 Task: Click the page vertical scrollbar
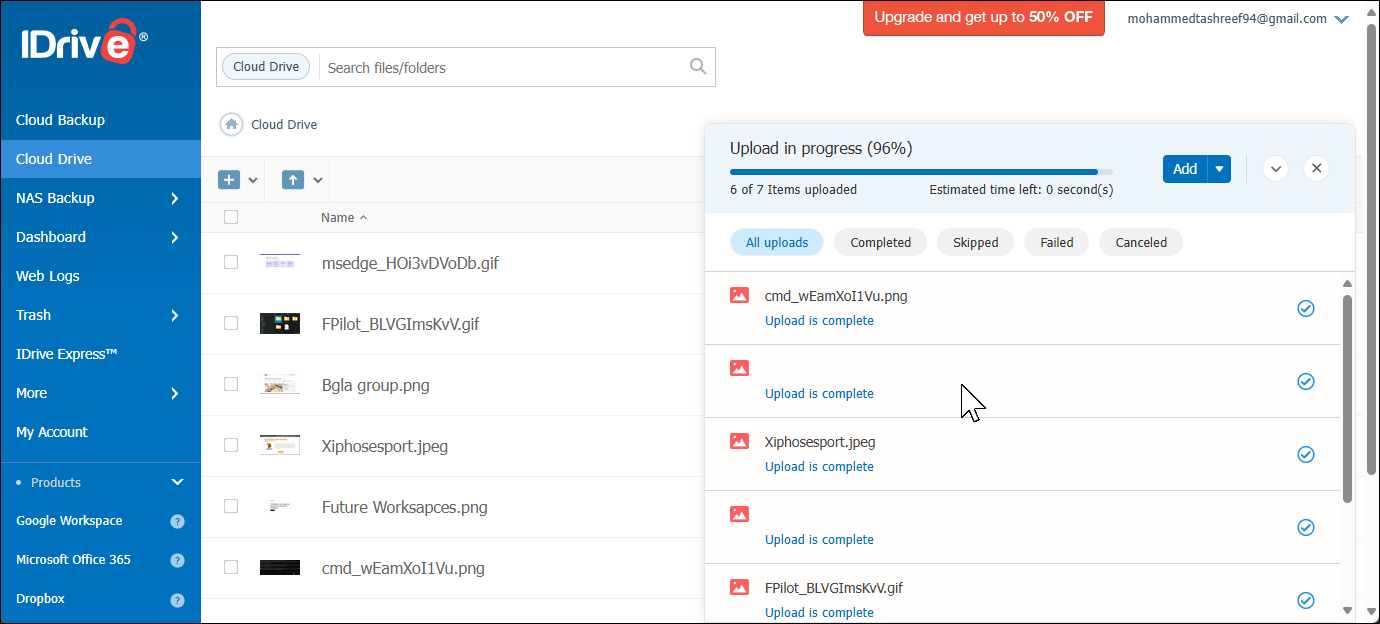(1372, 250)
